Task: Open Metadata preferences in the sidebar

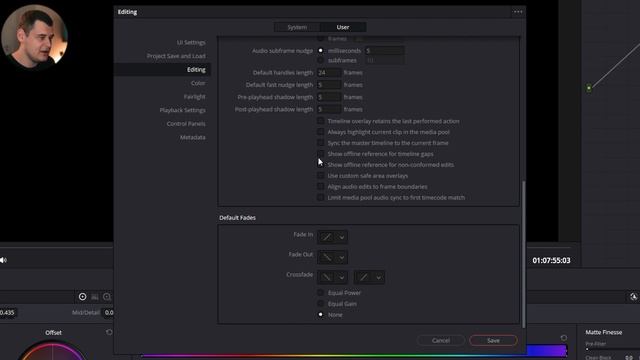Action: [193, 137]
